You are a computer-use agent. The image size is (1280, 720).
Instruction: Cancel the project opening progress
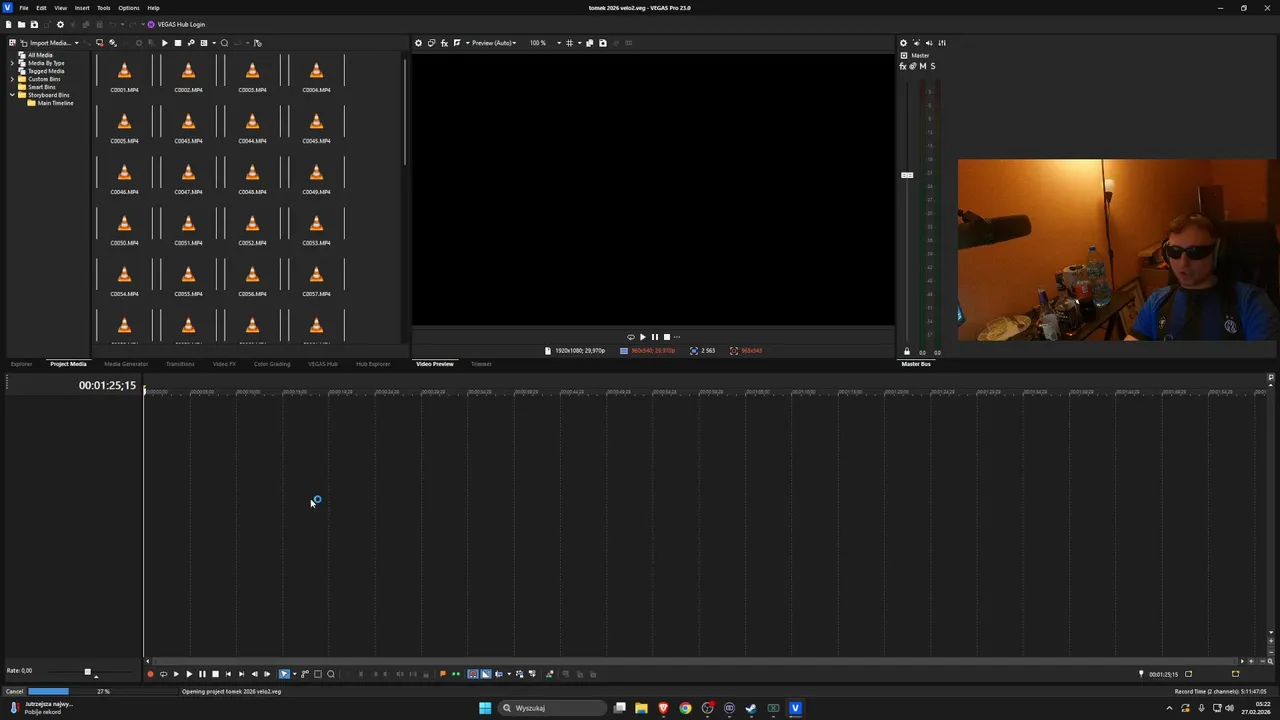tap(14, 691)
